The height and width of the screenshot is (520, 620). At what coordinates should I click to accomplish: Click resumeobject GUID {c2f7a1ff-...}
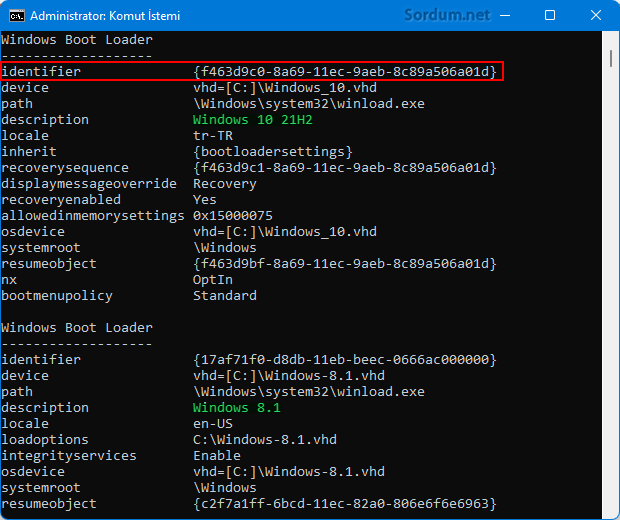344,503
